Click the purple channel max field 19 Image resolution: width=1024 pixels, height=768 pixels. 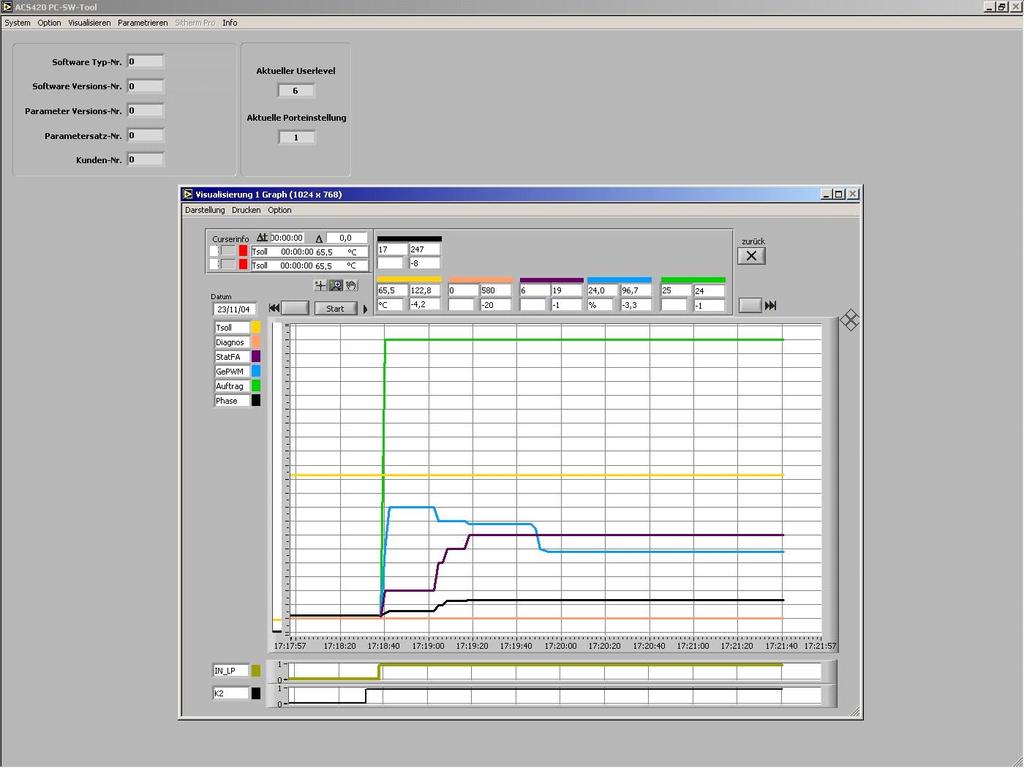coord(566,291)
